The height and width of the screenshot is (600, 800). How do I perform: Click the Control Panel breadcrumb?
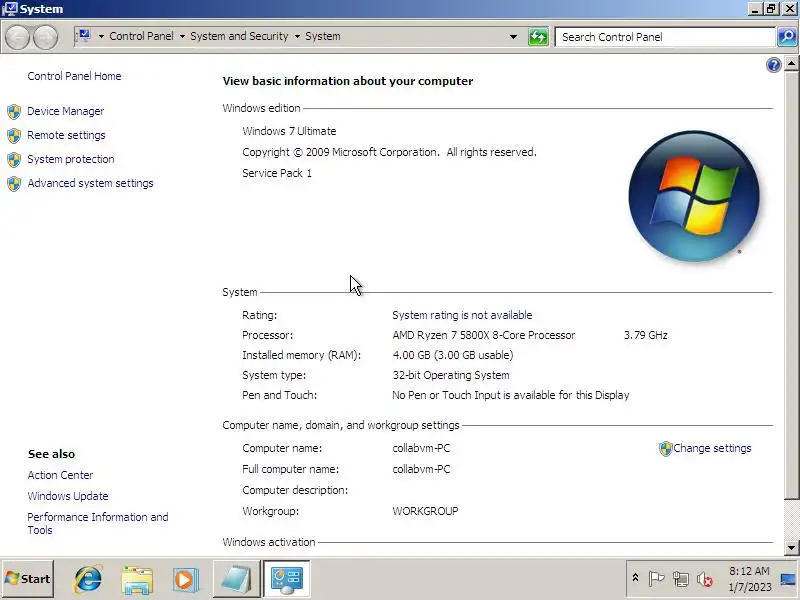(141, 36)
